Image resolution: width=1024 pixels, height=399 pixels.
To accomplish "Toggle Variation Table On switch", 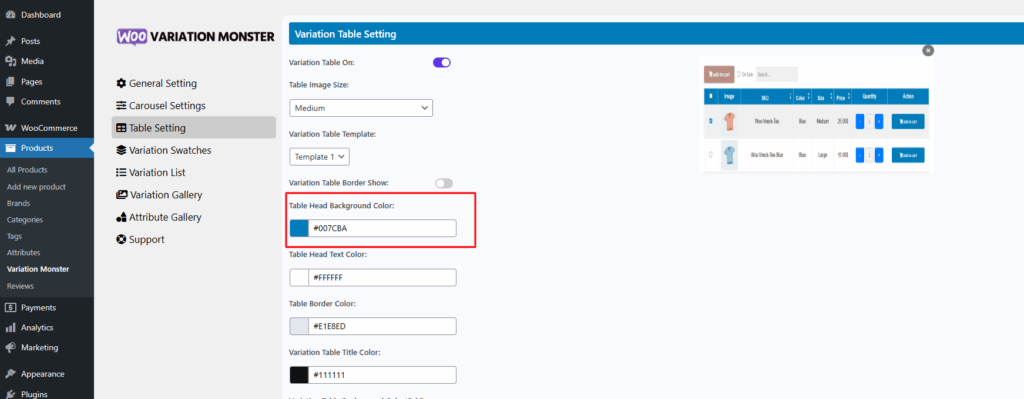I will click(x=442, y=63).
